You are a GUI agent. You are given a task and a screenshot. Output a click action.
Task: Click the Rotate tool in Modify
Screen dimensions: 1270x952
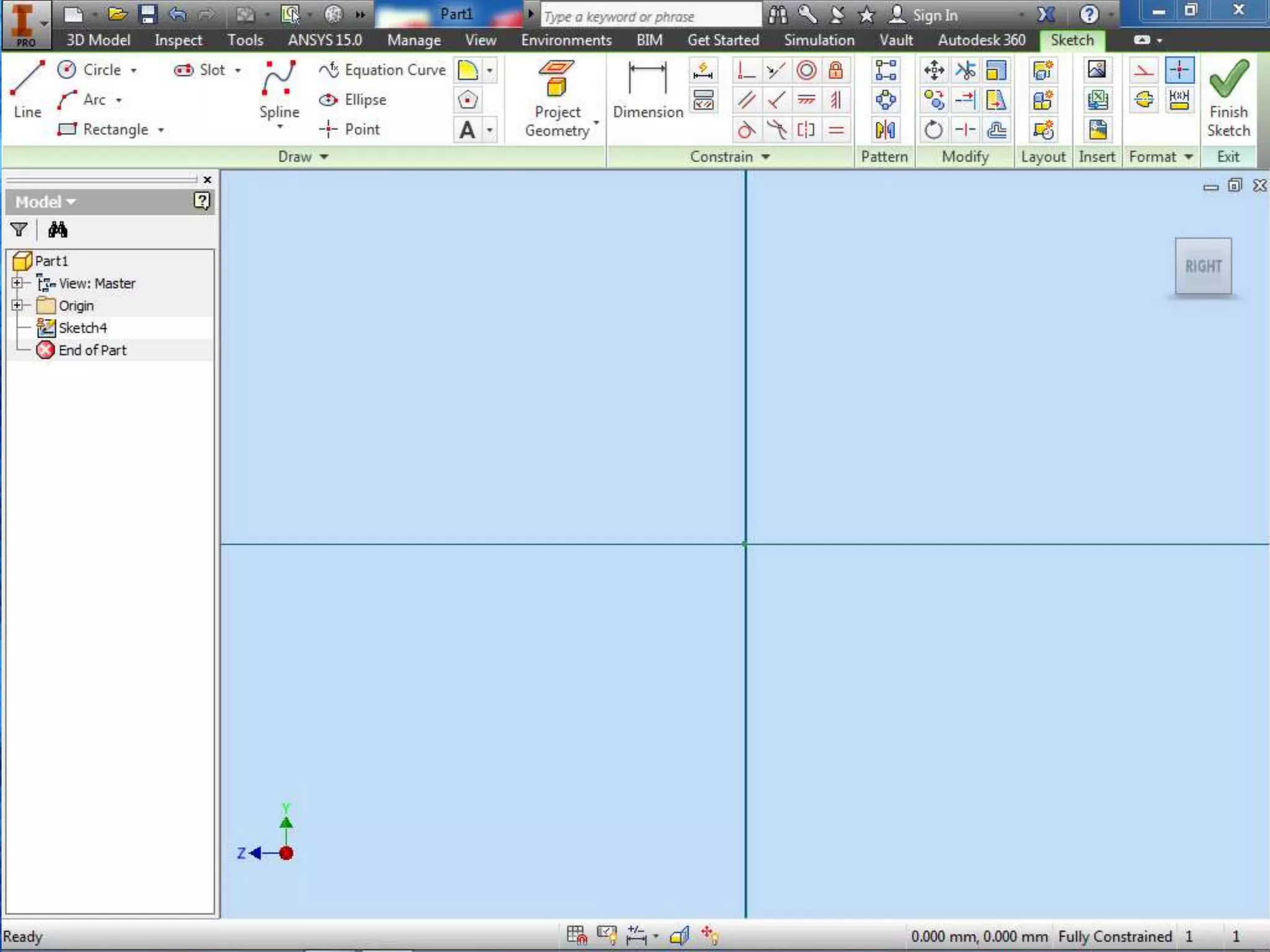[x=933, y=130]
